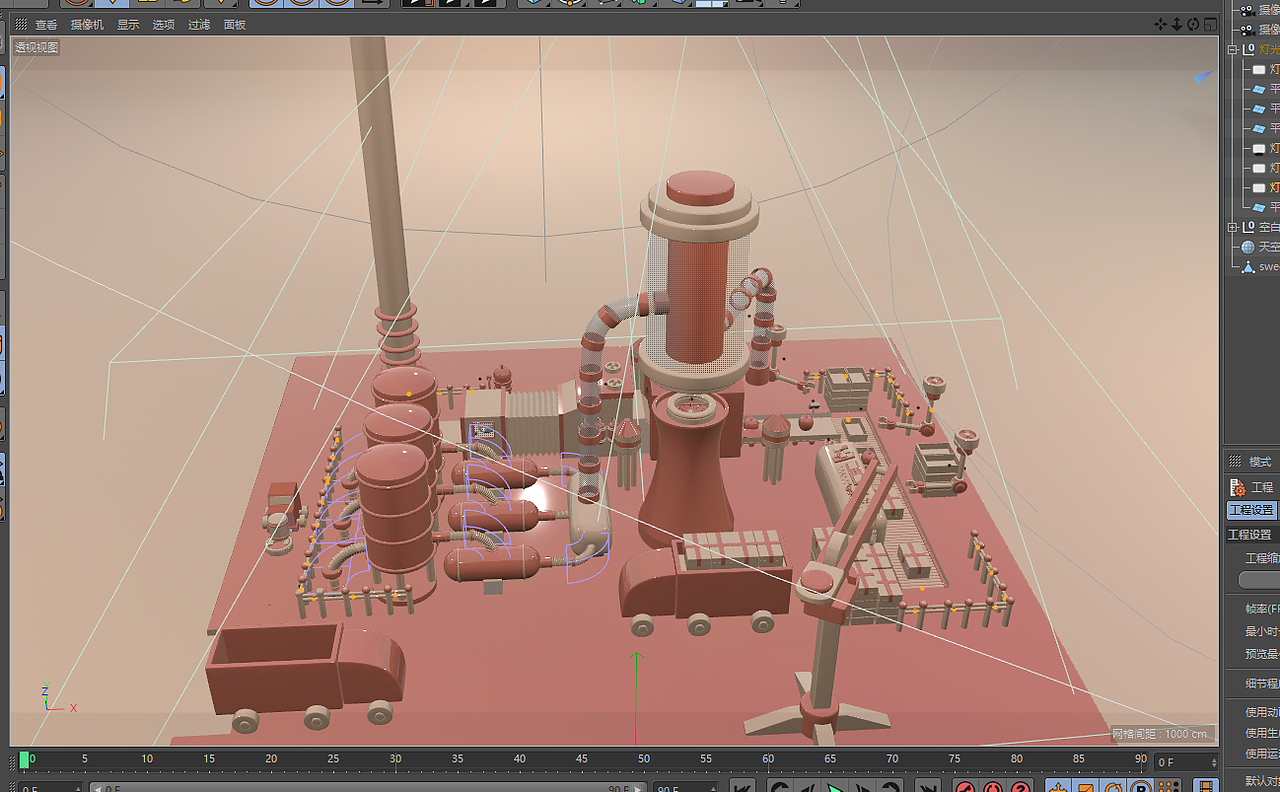Click the green Play forward button

835,788
